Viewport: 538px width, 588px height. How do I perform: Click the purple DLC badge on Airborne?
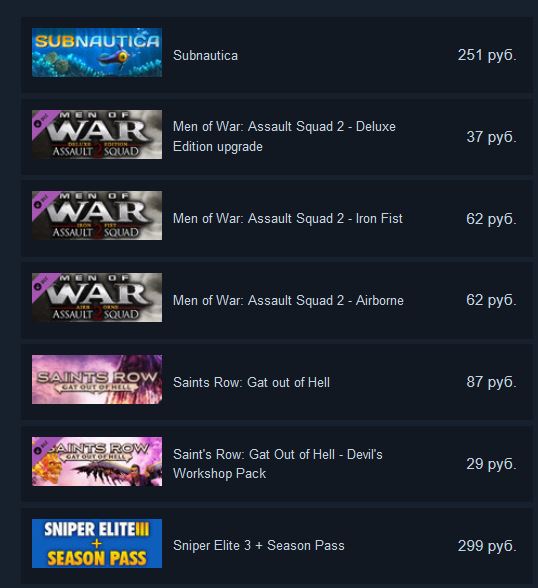point(41,283)
